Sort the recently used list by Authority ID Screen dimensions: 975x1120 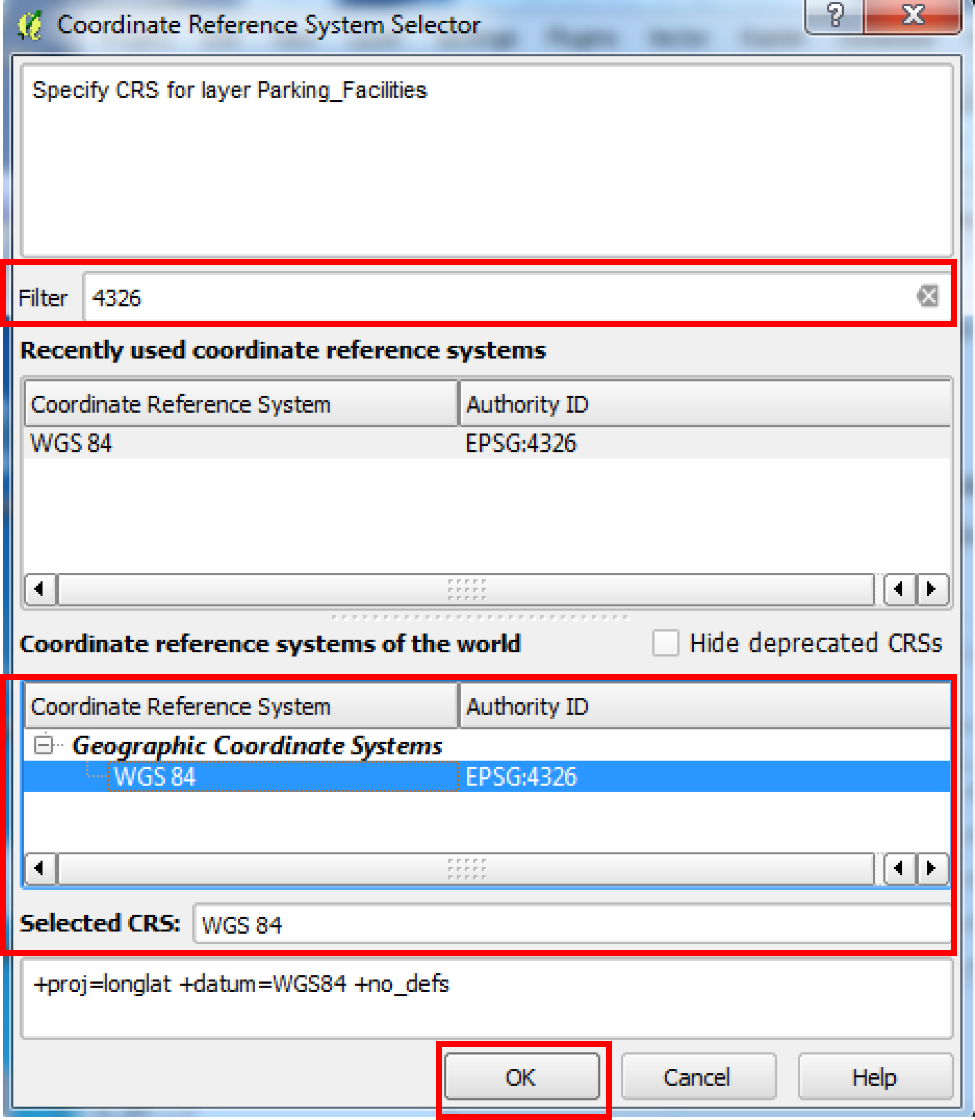[704, 405]
